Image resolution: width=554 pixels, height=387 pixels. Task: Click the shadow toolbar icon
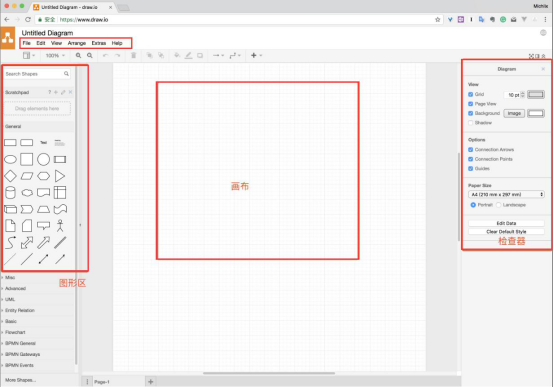[x=200, y=55]
